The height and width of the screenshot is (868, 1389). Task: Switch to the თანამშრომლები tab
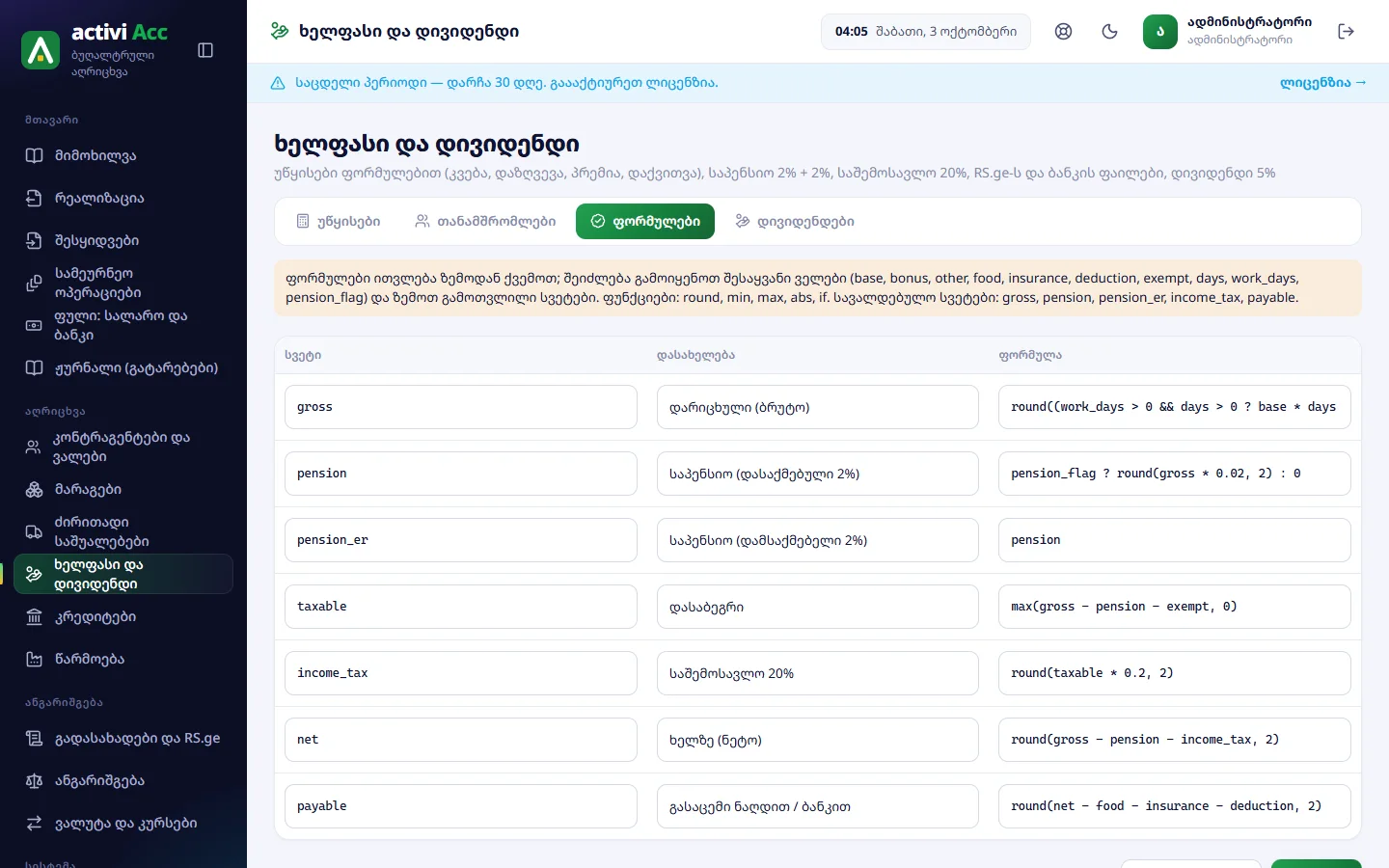click(x=485, y=221)
